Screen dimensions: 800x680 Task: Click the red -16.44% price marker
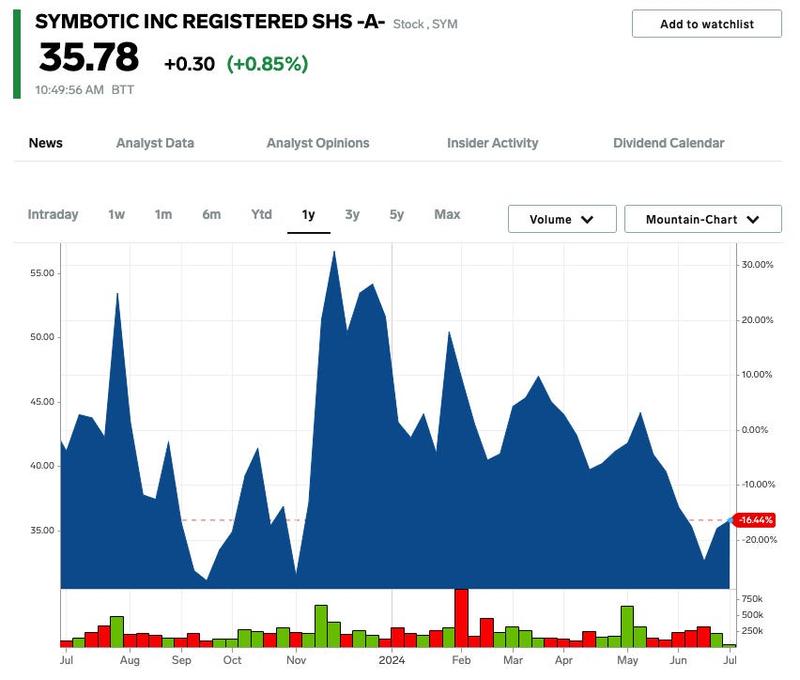[x=755, y=520]
